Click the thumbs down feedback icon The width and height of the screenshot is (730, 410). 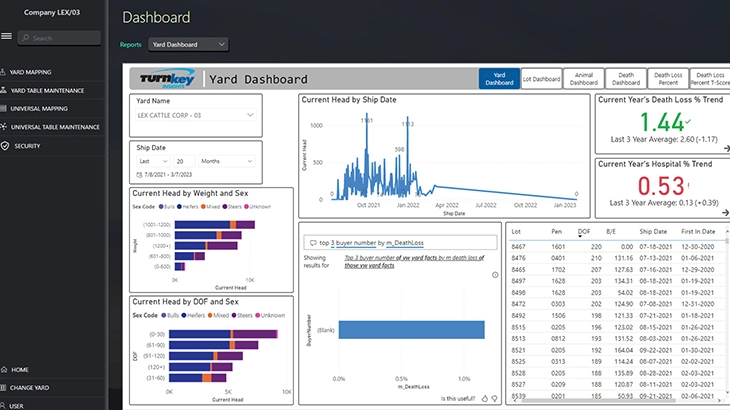(x=494, y=398)
